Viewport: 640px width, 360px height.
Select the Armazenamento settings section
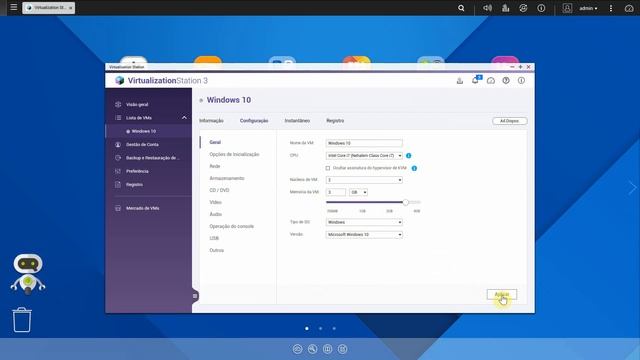point(227,178)
